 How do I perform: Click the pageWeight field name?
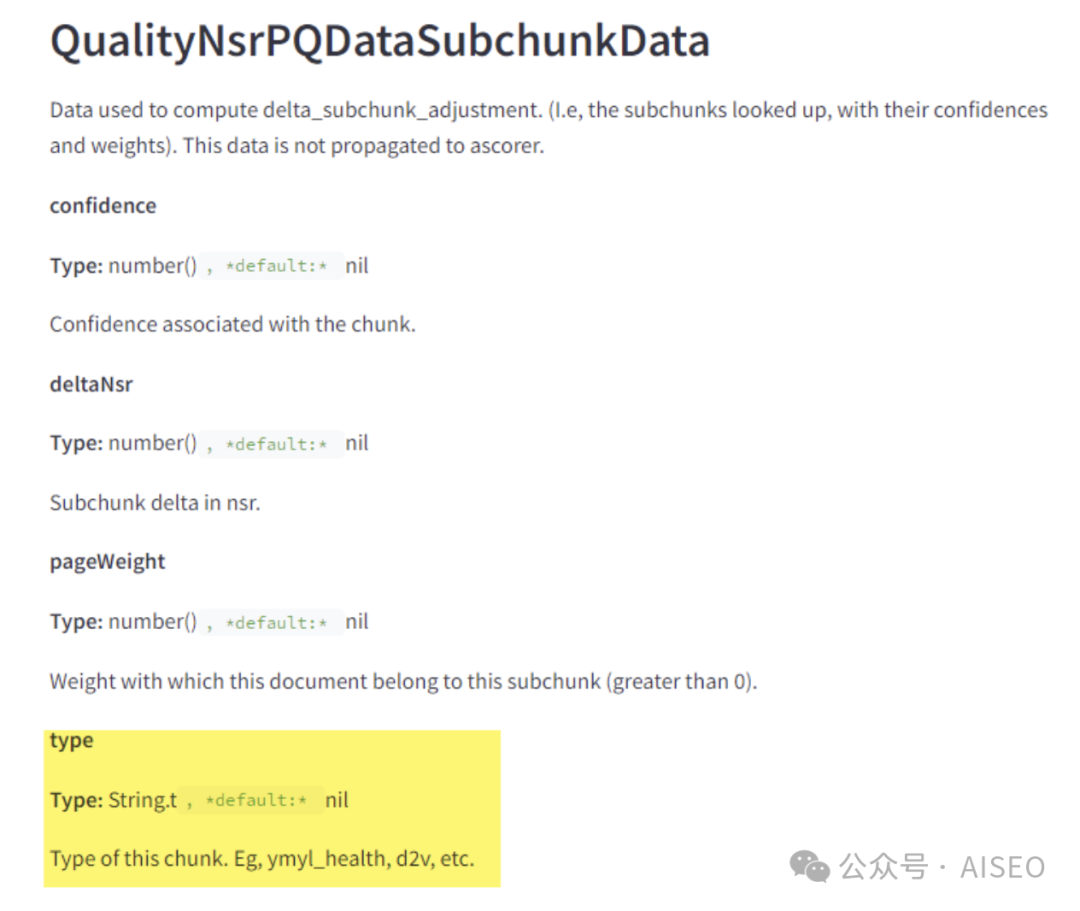107,562
